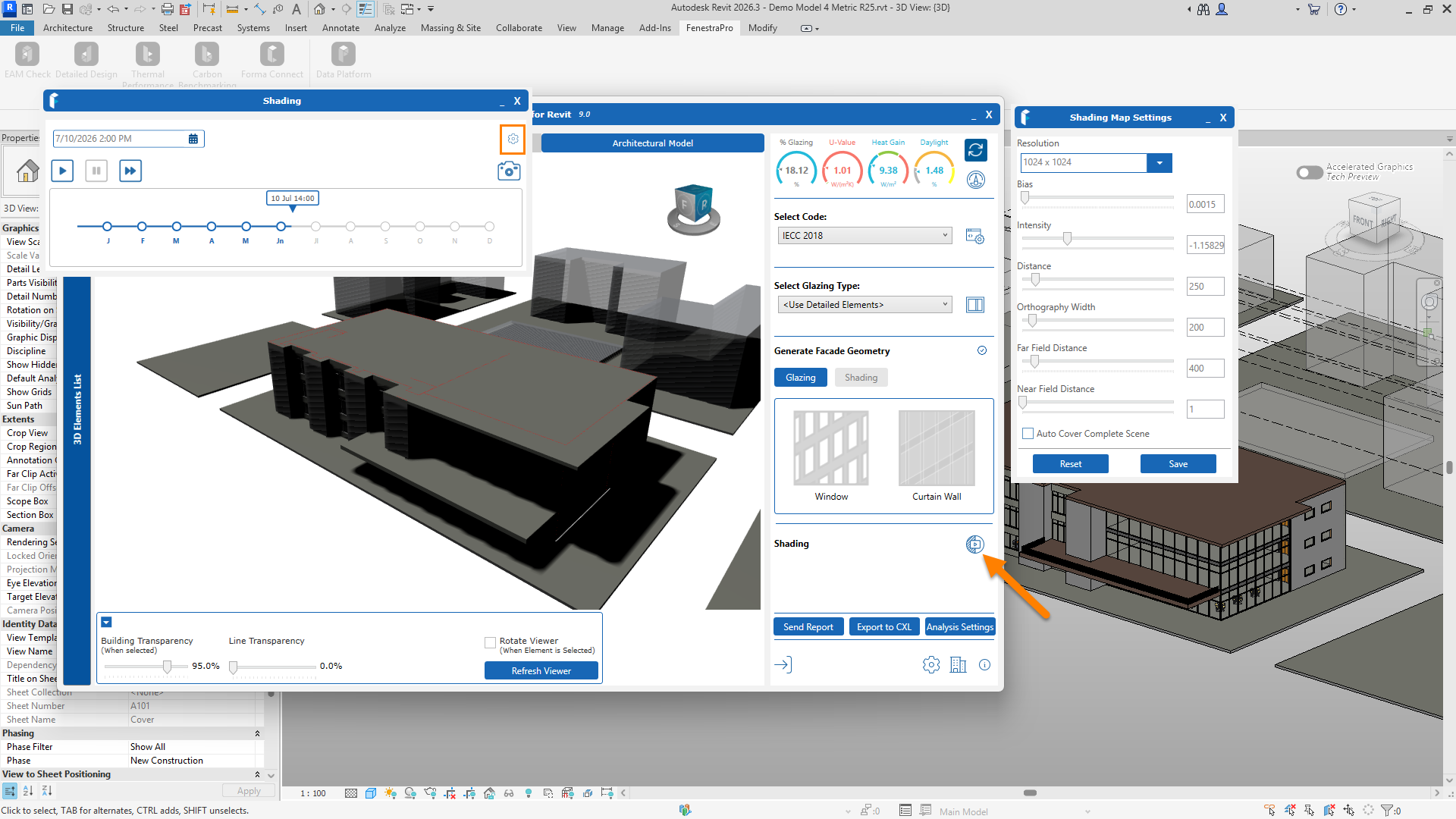The width and height of the screenshot is (1456, 819).
Task: Select the Glazing toggle button
Action: (x=801, y=378)
